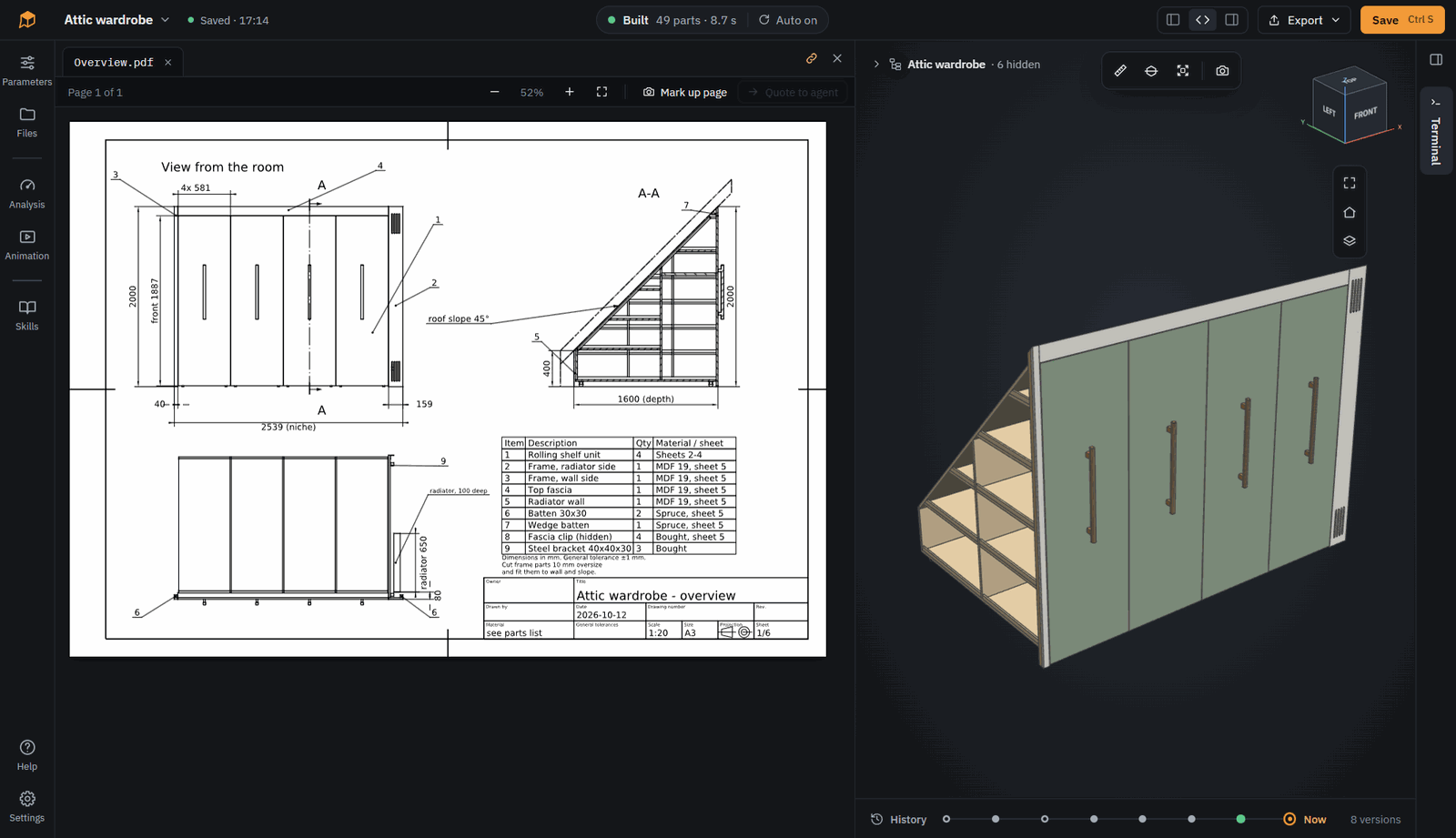Show left-panel-only layout

[1173, 20]
